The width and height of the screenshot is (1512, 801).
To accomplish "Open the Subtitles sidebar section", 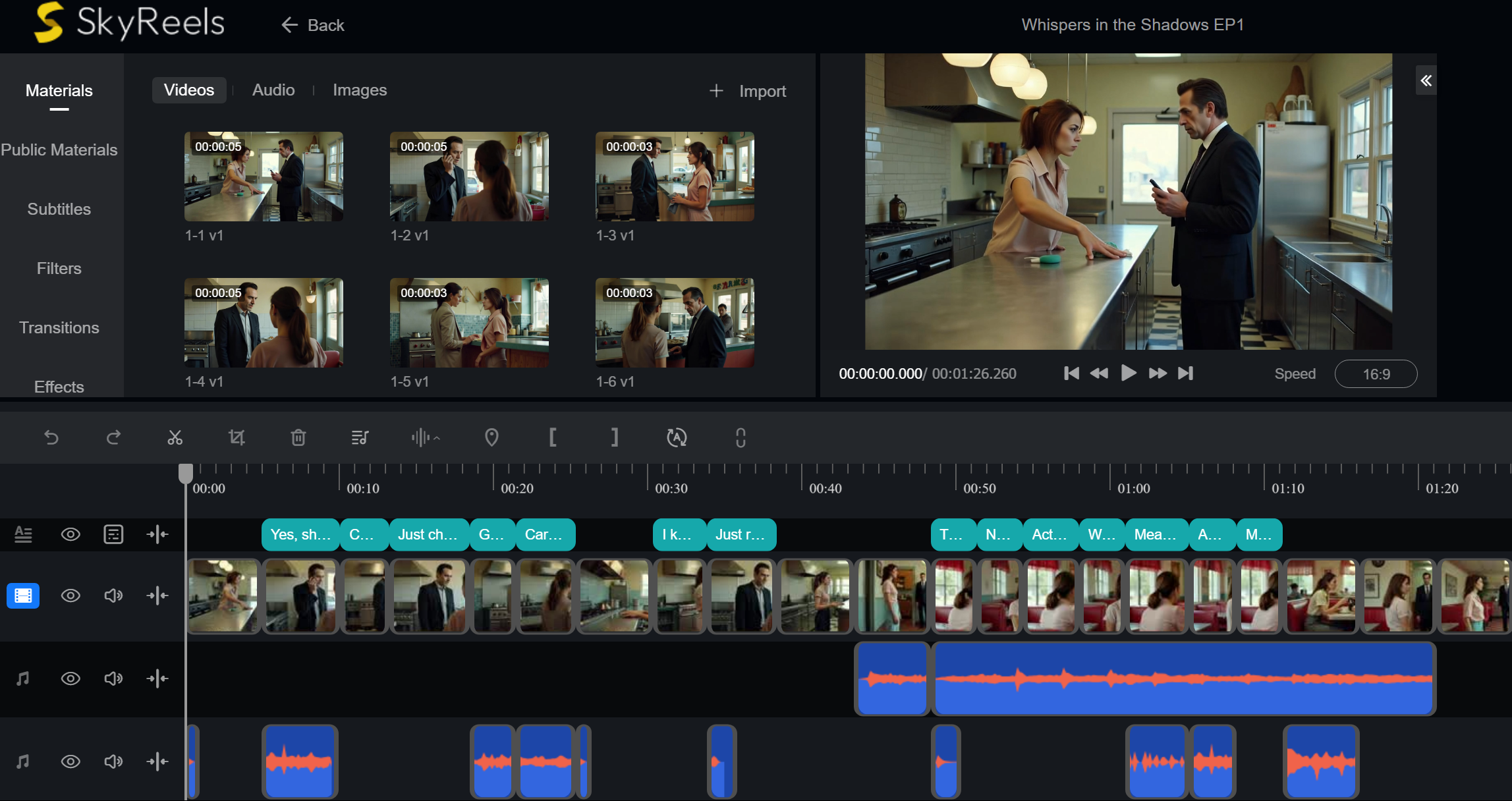I will [59, 209].
